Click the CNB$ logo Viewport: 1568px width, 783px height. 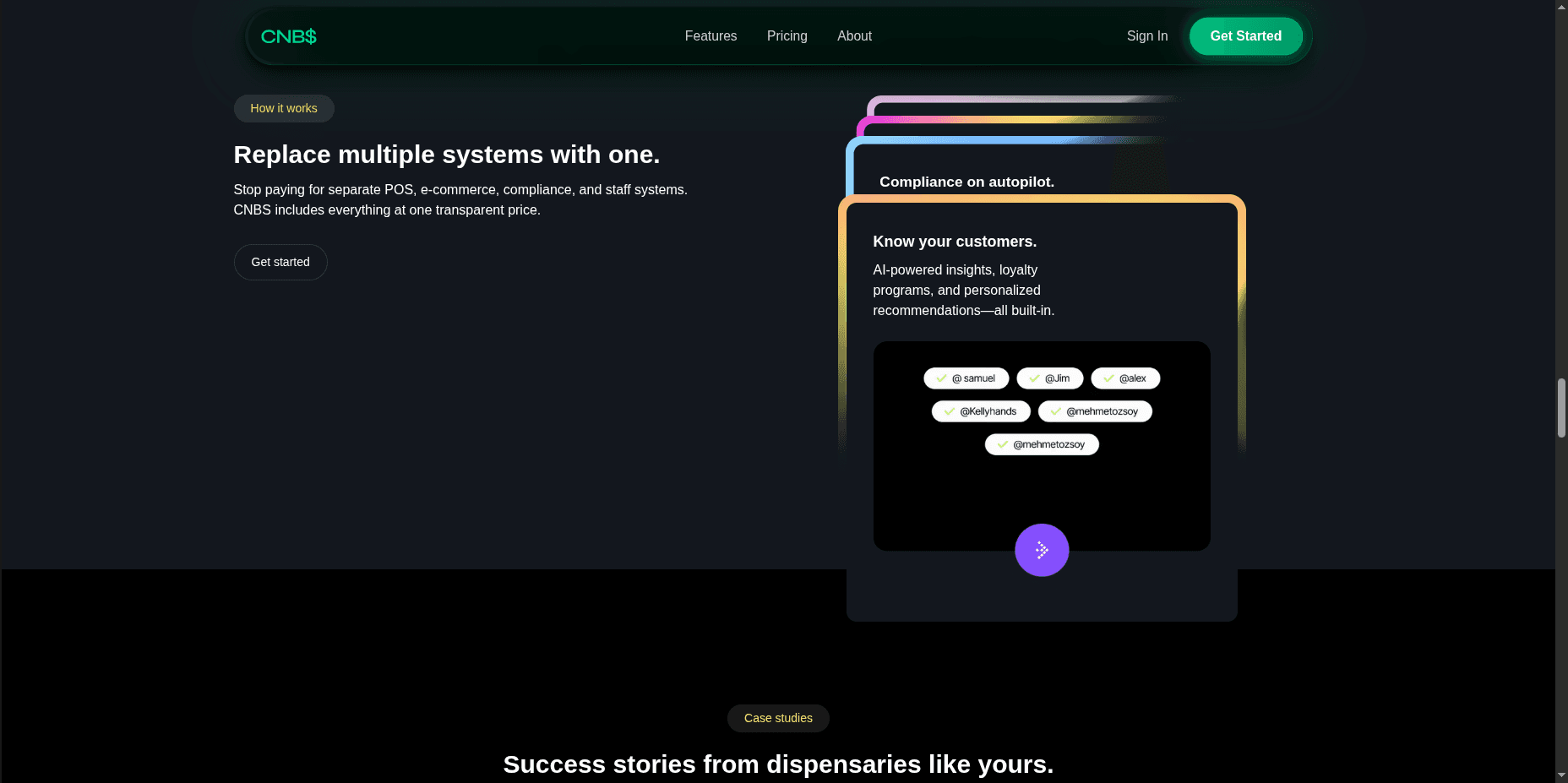[x=288, y=36]
